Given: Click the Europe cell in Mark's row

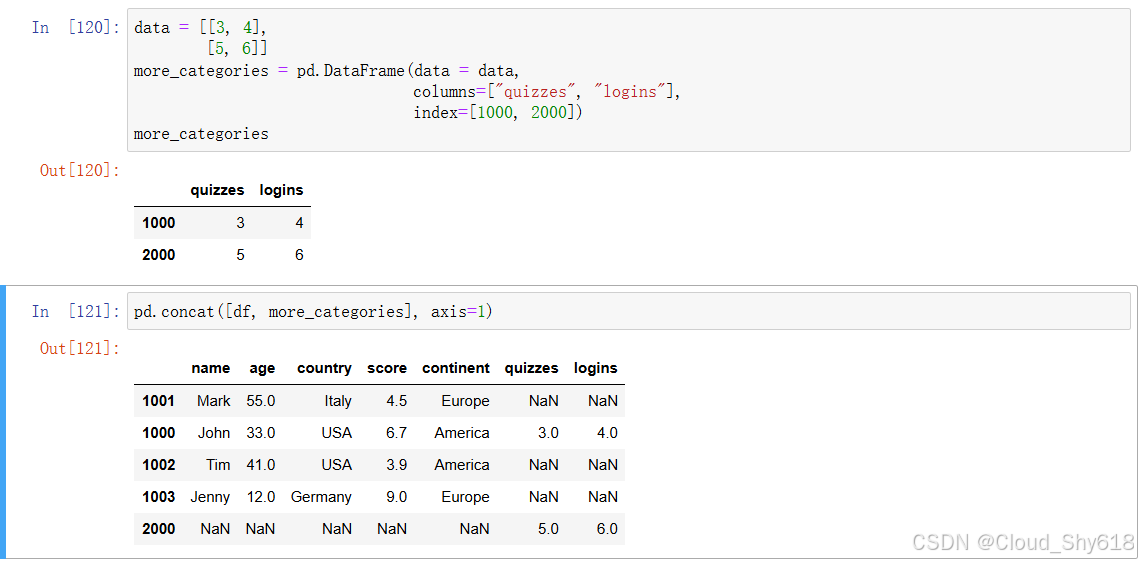Looking at the screenshot, I should 465,401.
